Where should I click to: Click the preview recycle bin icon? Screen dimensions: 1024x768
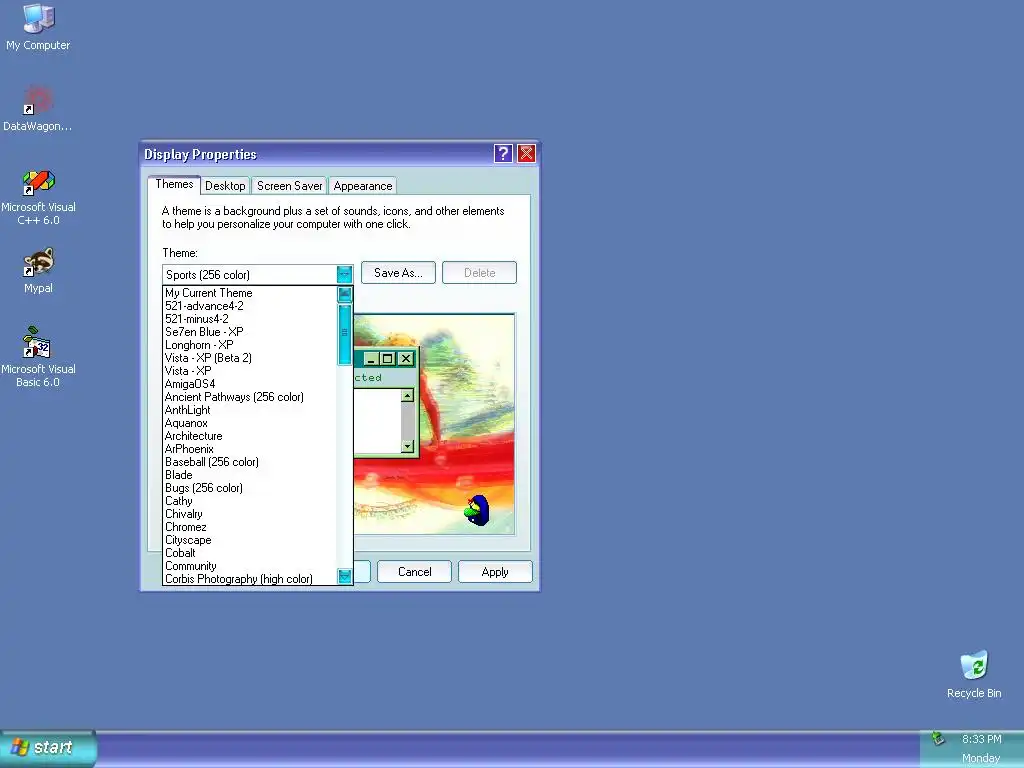click(x=477, y=510)
